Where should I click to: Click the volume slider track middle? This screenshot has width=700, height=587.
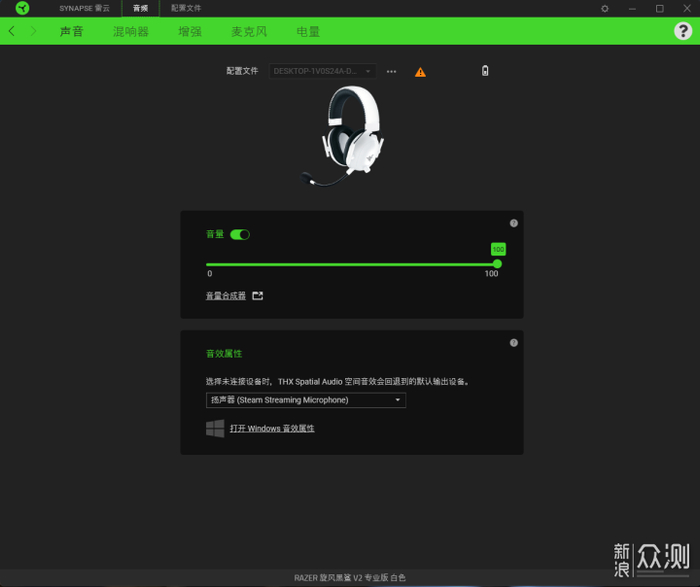click(x=351, y=264)
